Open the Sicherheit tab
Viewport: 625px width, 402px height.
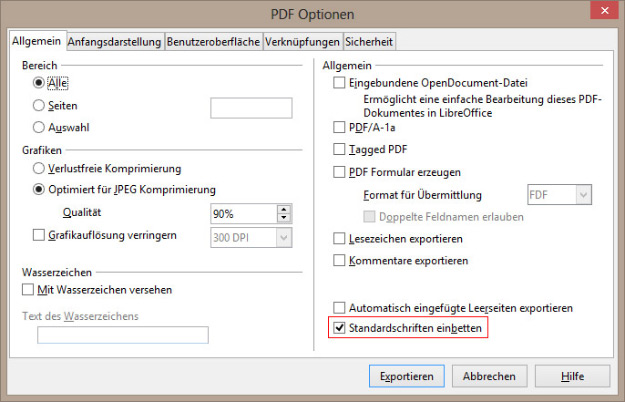point(369,41)
